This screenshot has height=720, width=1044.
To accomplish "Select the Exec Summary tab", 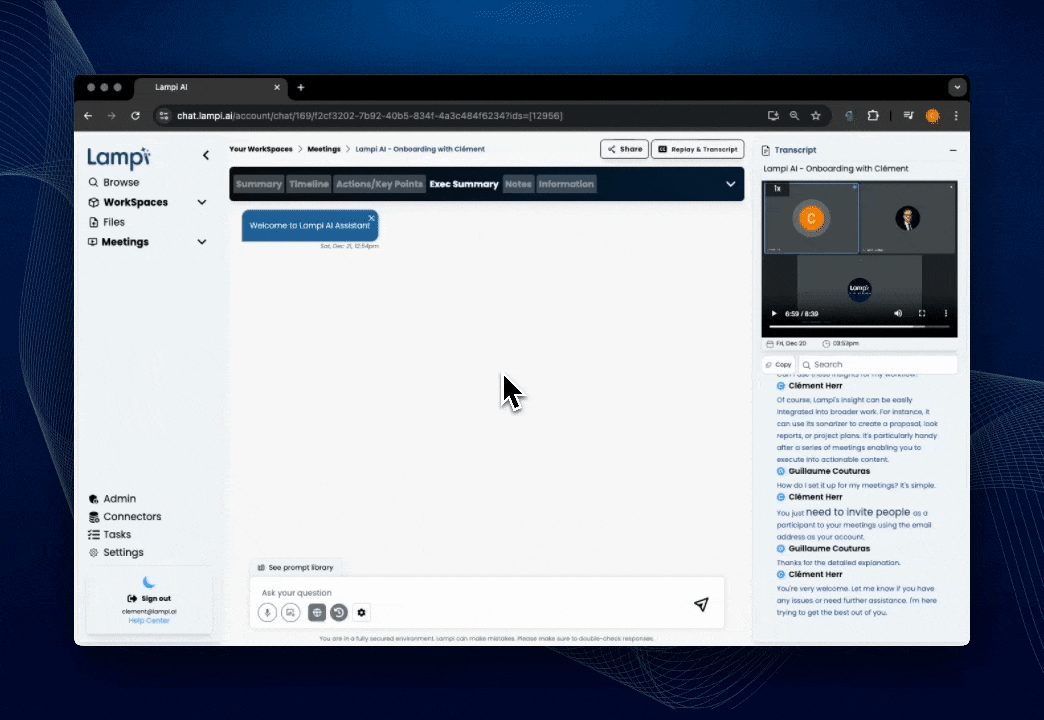I will click(464, 184).
